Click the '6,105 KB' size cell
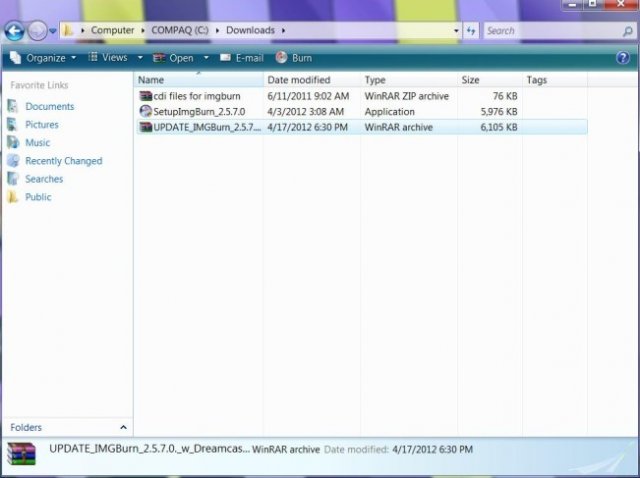 499,127
